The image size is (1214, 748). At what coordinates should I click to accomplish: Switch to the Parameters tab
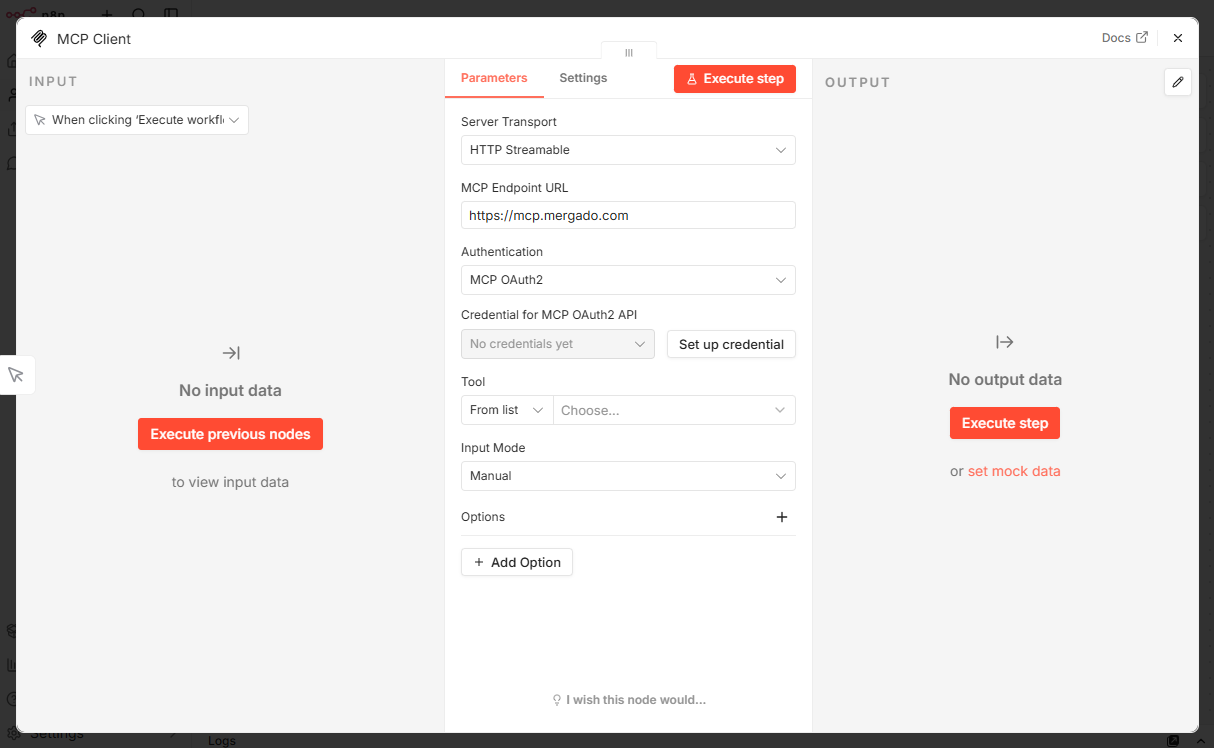click(x=494, y=78)
